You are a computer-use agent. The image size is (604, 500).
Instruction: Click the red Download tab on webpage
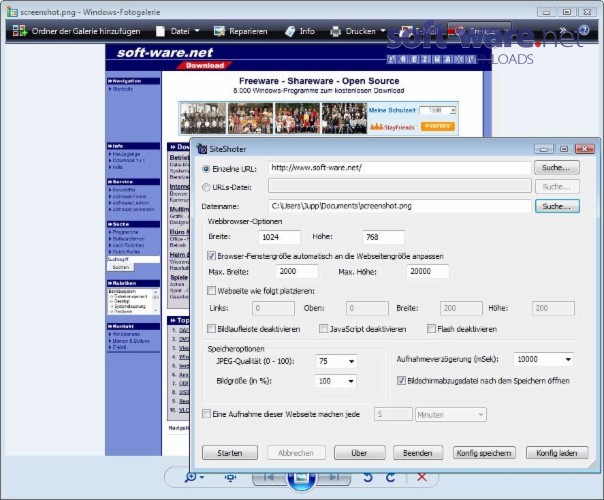tap(204, 65)
